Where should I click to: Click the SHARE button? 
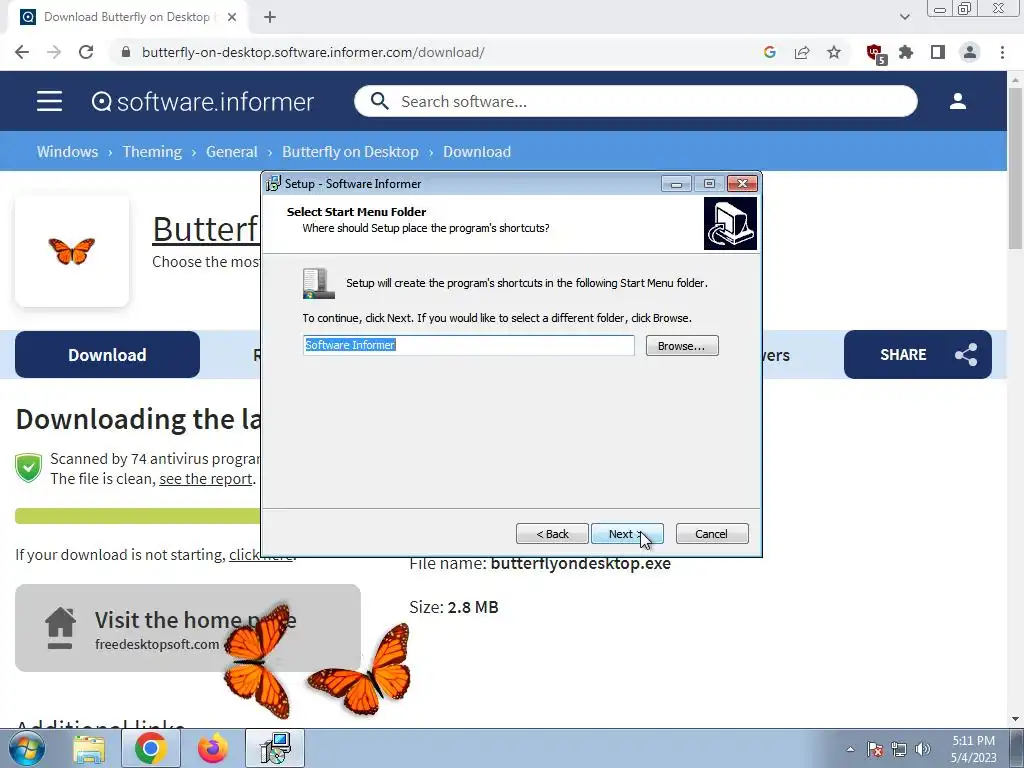[918, 355]
